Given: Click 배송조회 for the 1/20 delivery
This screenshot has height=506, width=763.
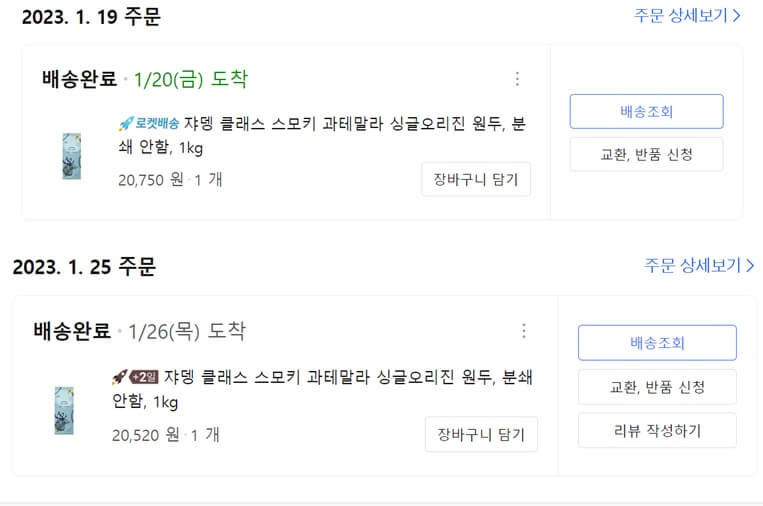Looking at the screenshot, I should 646,112.
